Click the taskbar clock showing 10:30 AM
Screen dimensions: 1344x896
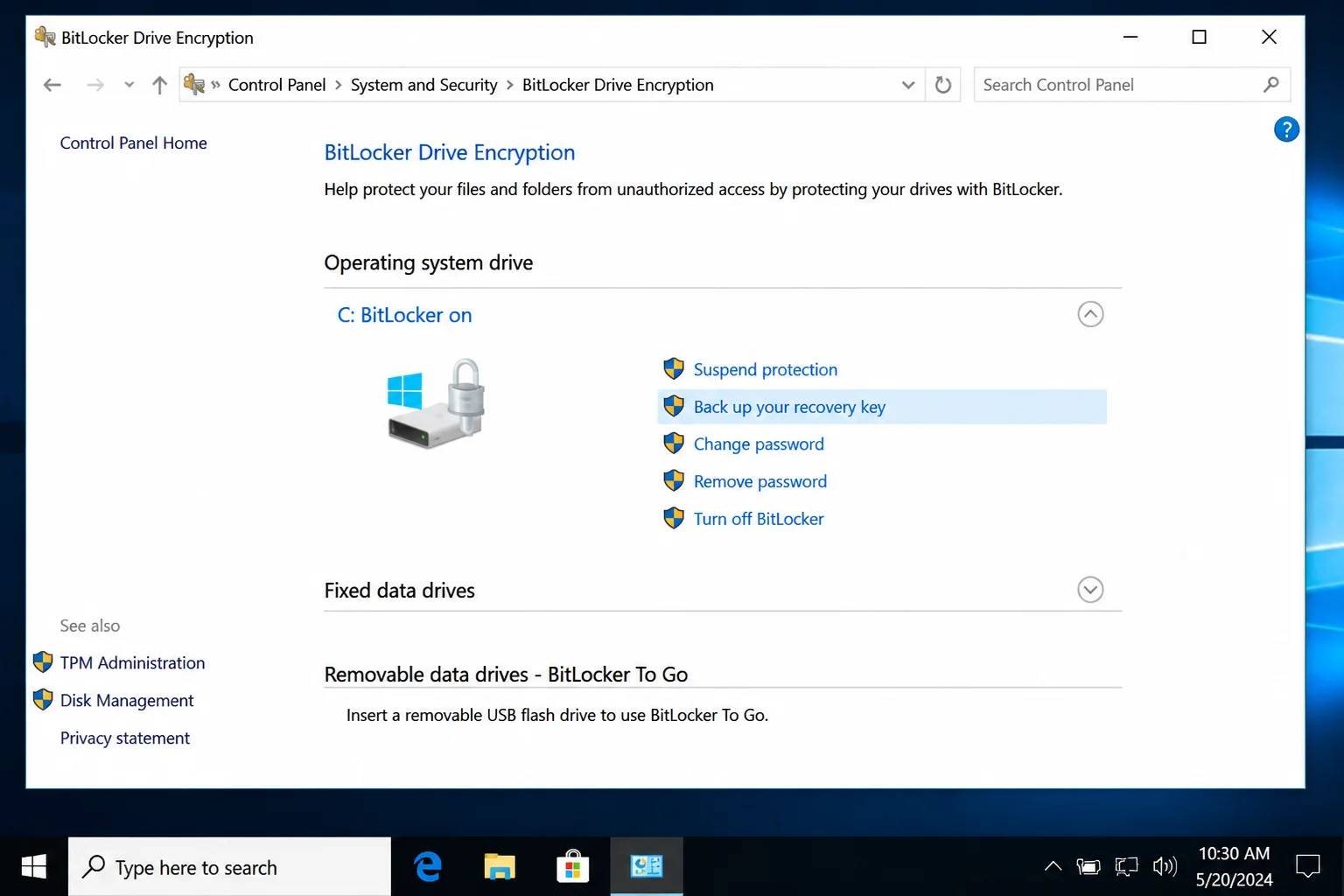point(1234,866)
